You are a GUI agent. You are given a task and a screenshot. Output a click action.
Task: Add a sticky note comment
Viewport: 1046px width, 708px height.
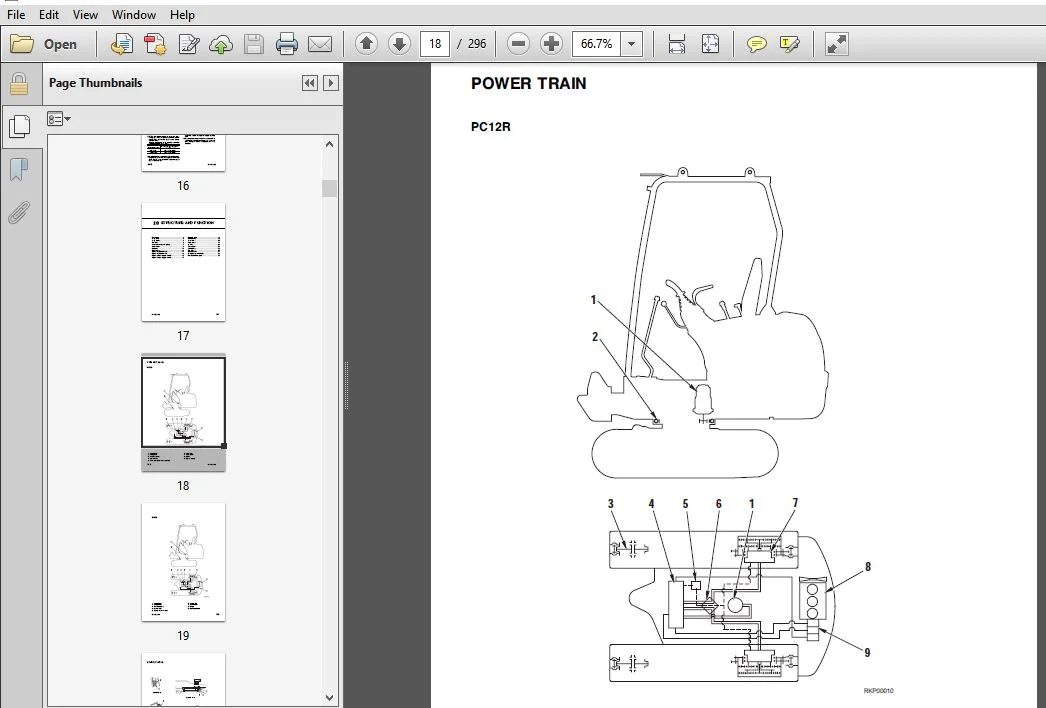756,44
